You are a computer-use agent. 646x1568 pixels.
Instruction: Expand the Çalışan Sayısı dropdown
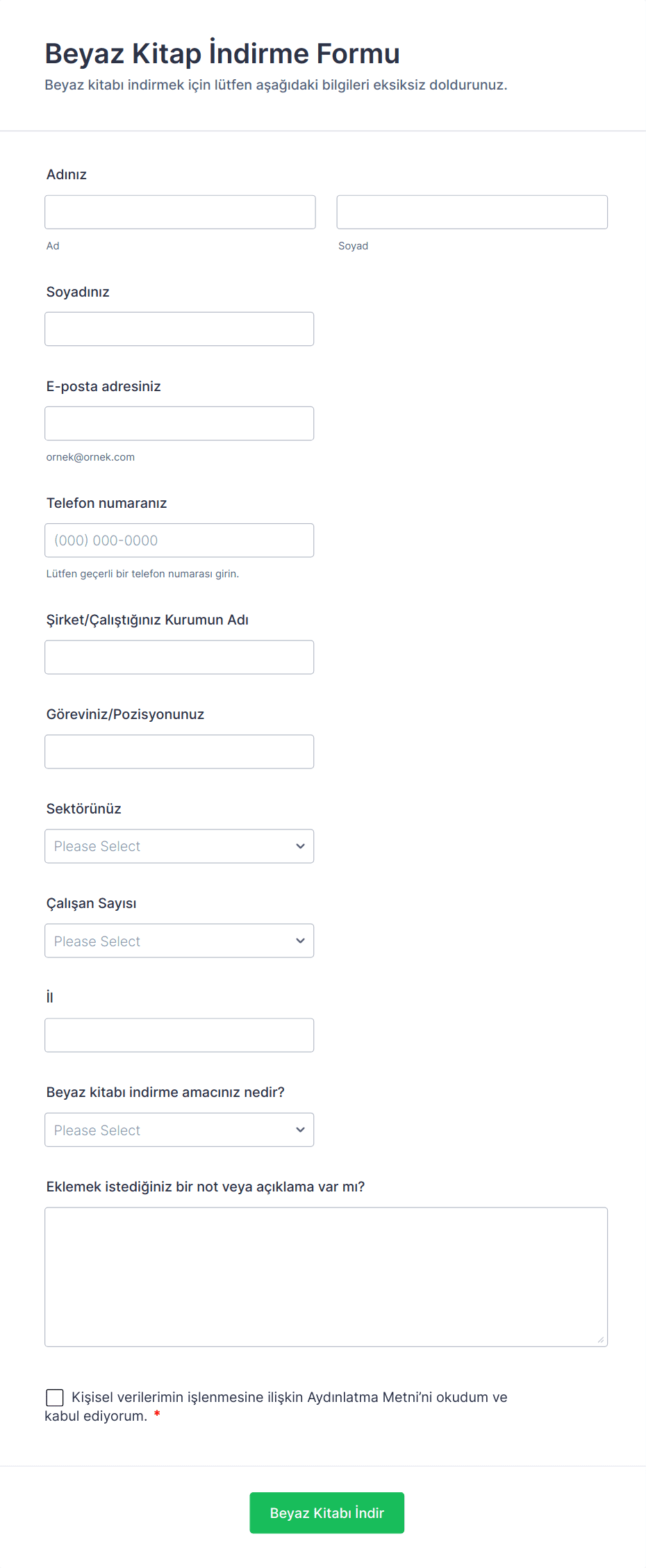pyautogui.click(x=179, y=941)
